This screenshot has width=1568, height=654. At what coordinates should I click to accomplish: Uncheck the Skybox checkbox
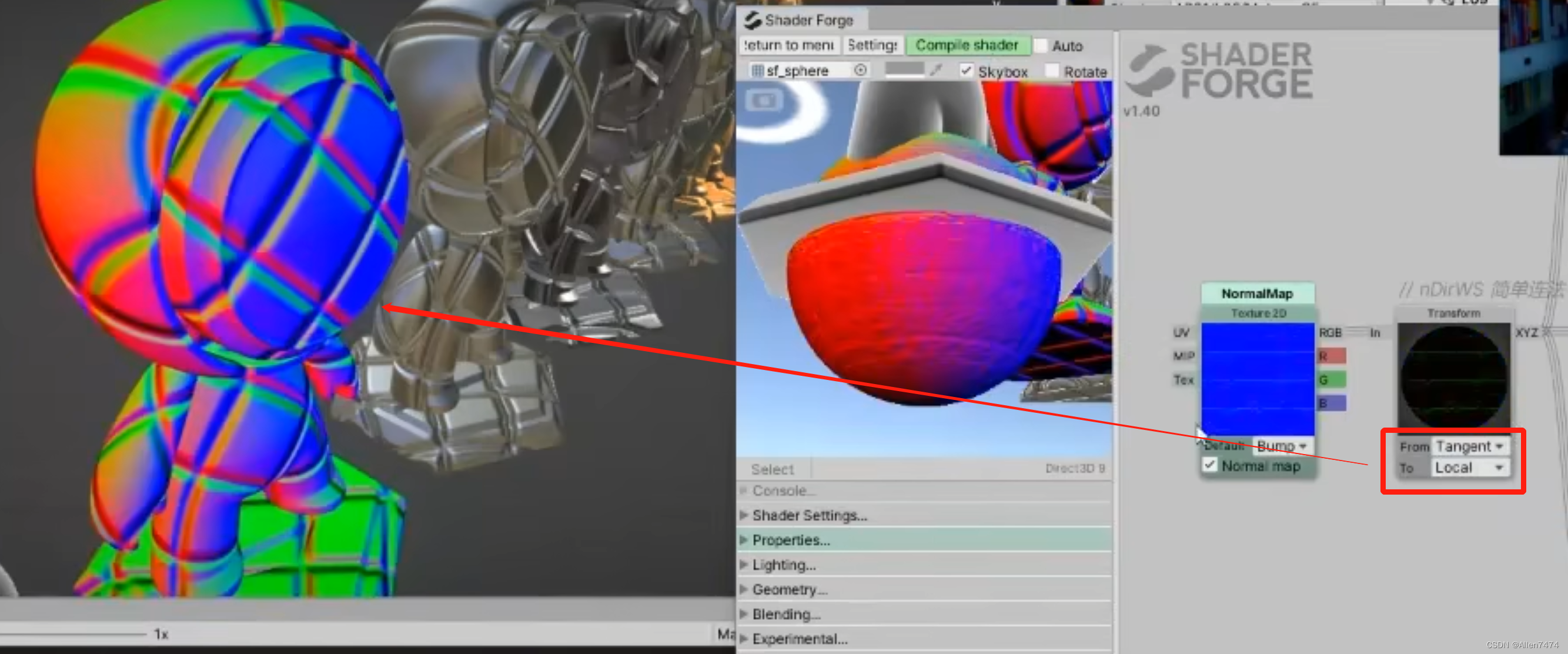tap(966, 71)
